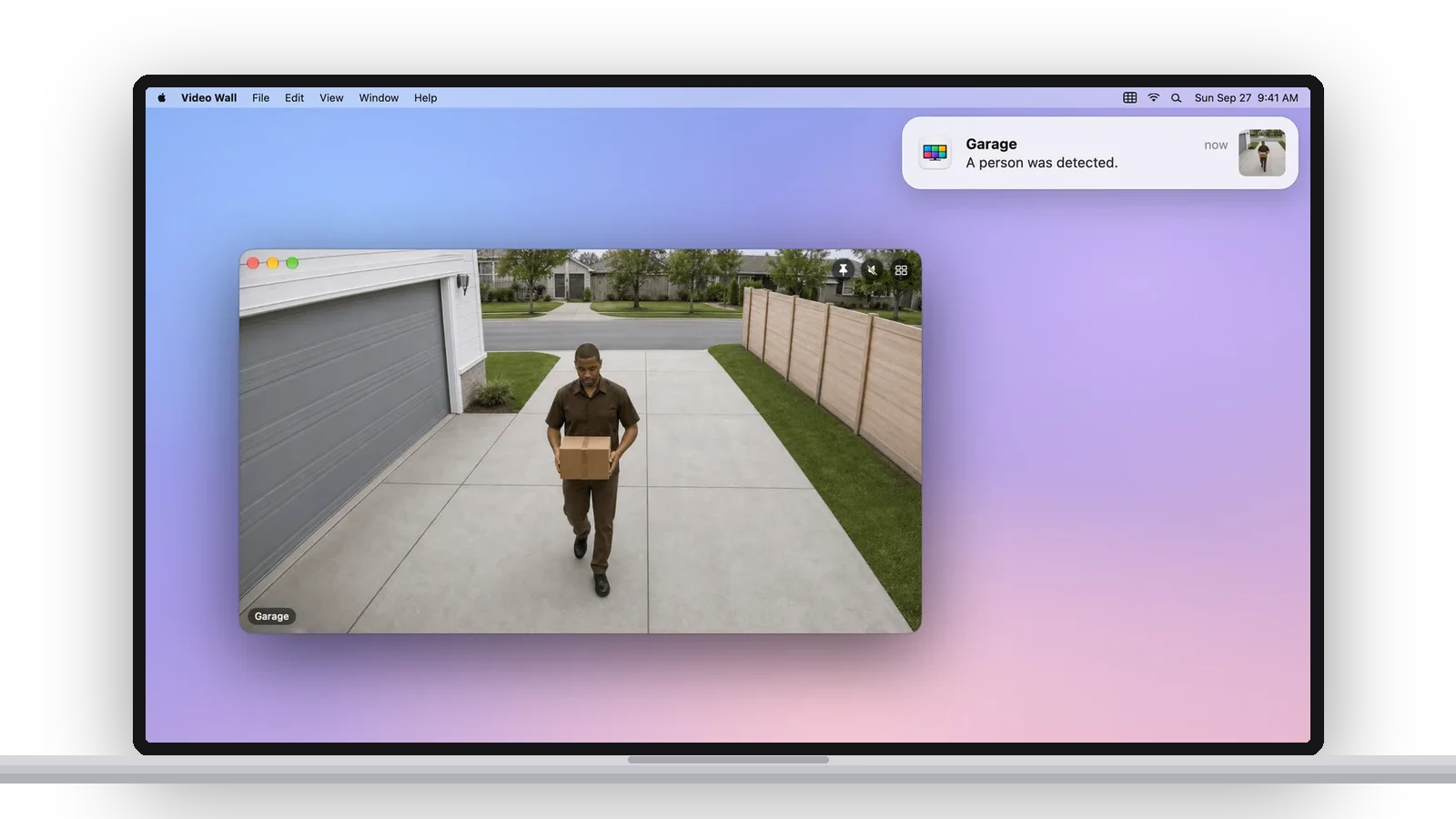
Task: Pin the Garage camera window
Action: tap(844, 270)
